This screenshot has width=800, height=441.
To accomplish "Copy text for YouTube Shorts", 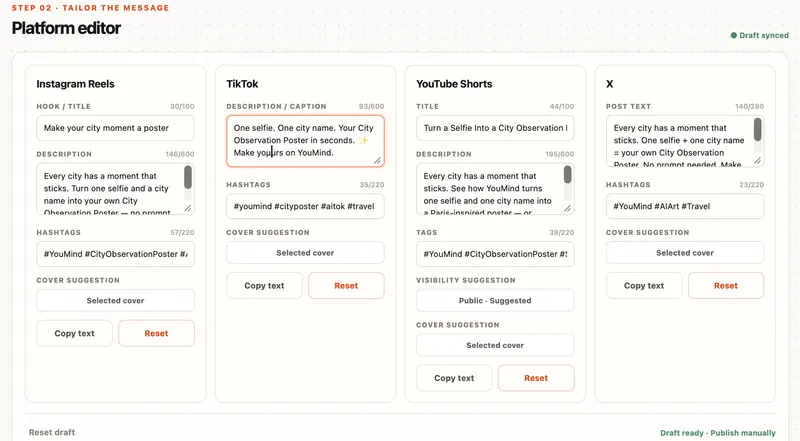I will 454,378.
